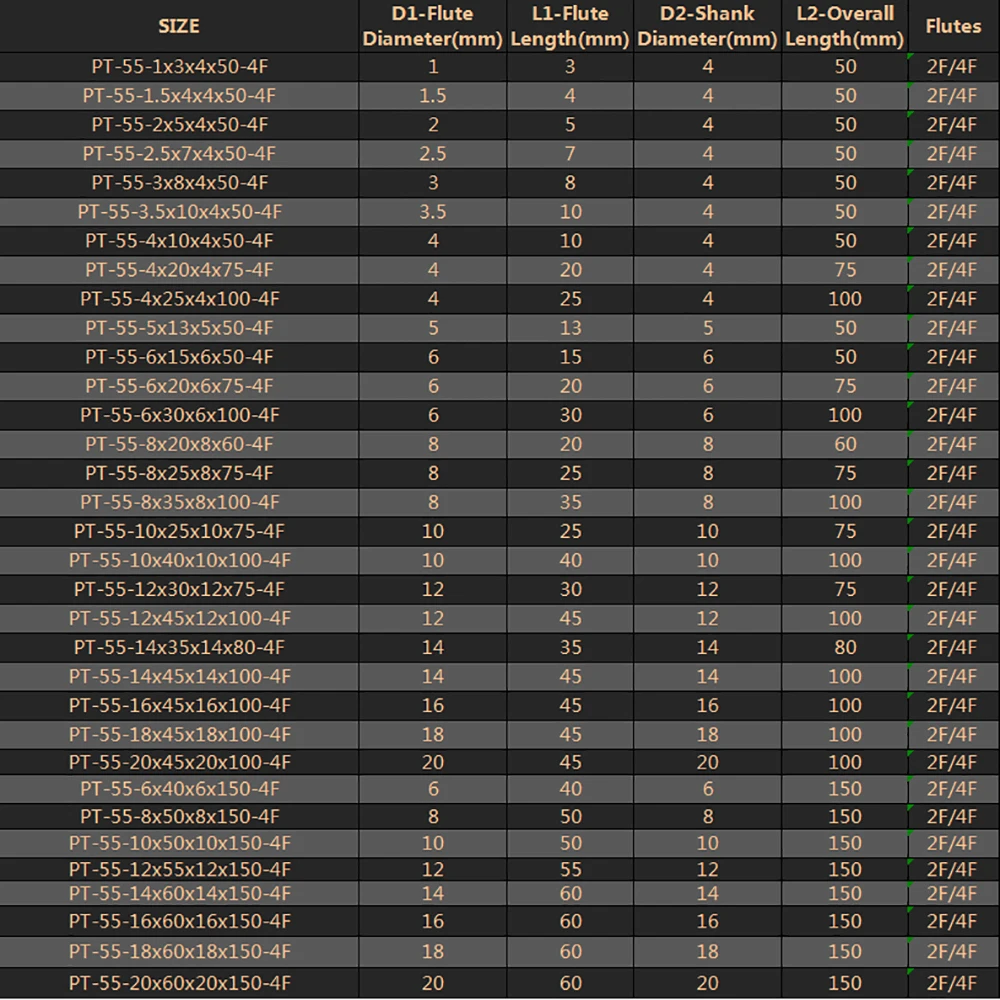Image resolution: width=1000 pixels, height=1000 pixels.
Task: Select the PT-55-12x45x12x100-4F cell
Action: point(179,618)
